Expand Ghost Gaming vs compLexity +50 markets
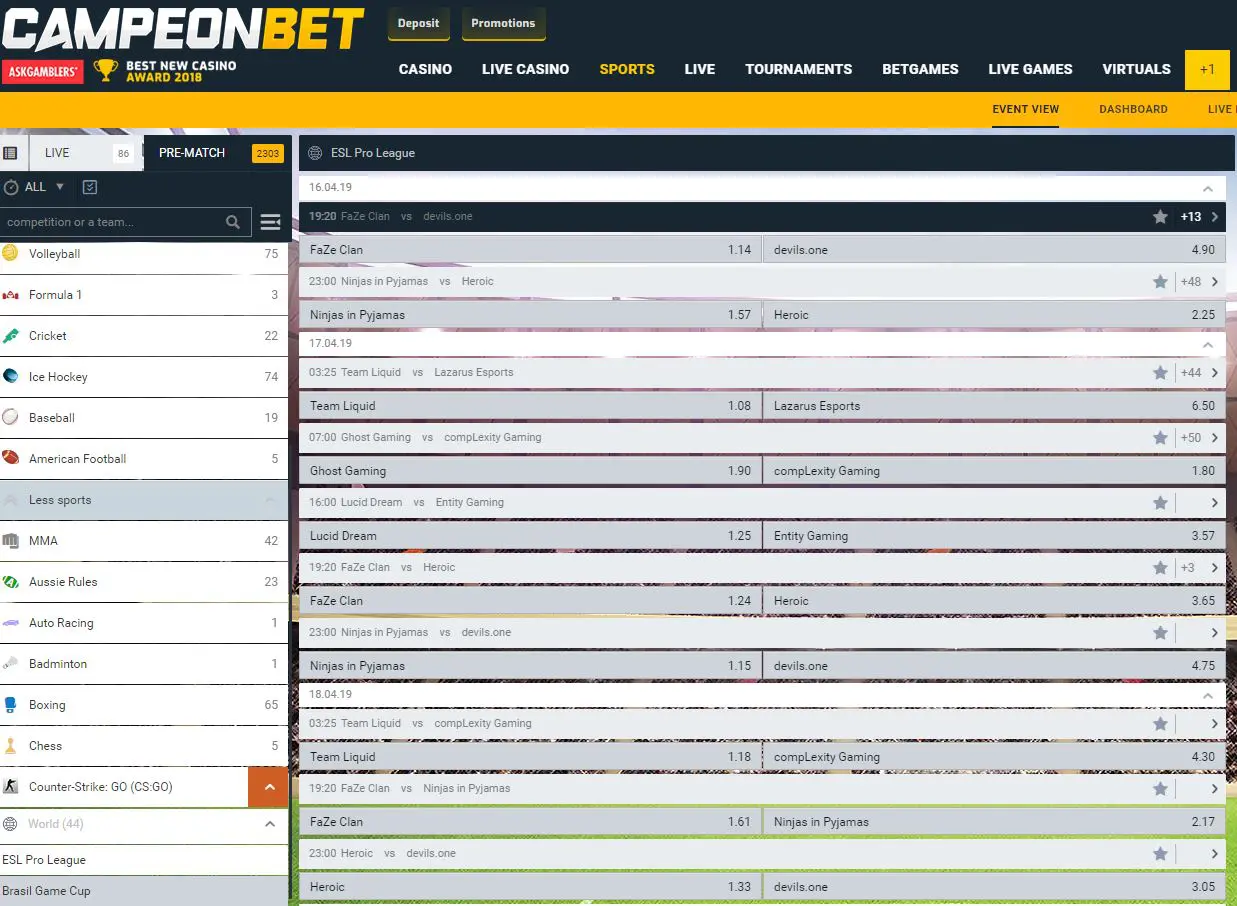1237x906 pixels. pyautogui.click(x=1200, y=438)
